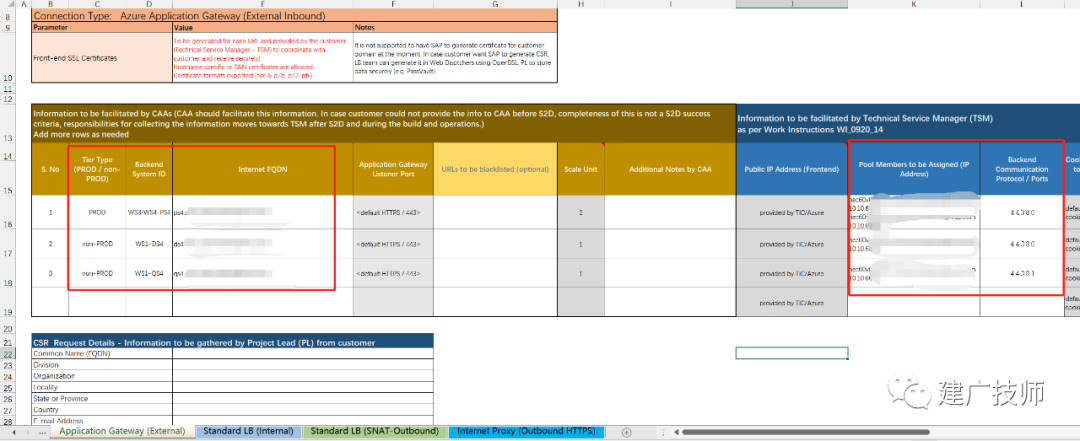Select backend port 44380 cell in row 17

tap(1021, 244)
